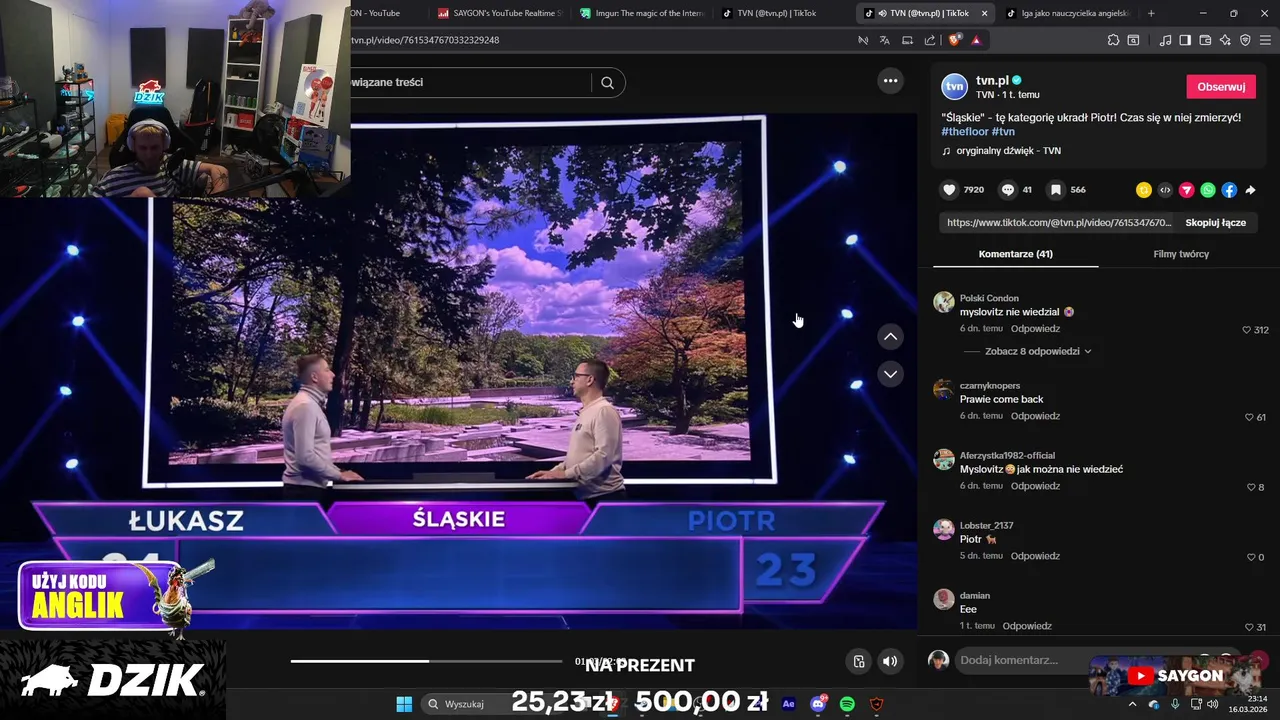Follow tvn.pl with the Obserwuj button

pos(1221,87)
